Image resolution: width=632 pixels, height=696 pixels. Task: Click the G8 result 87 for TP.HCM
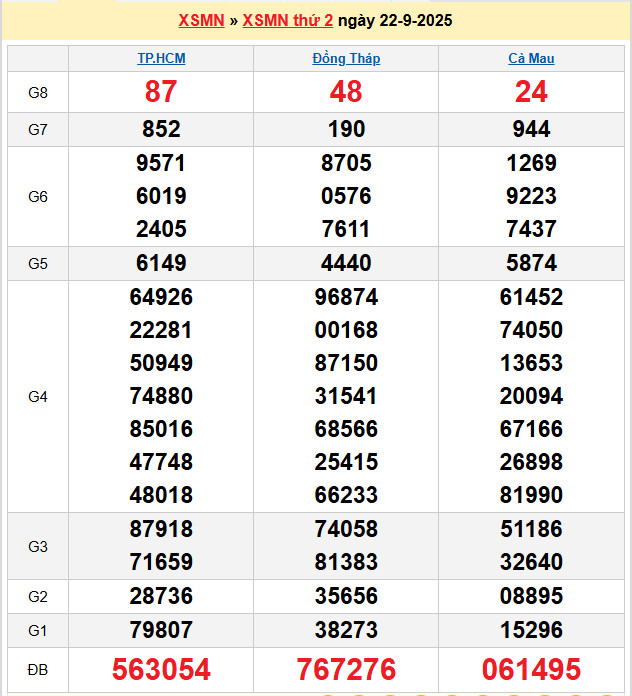[x=161, y=92]
